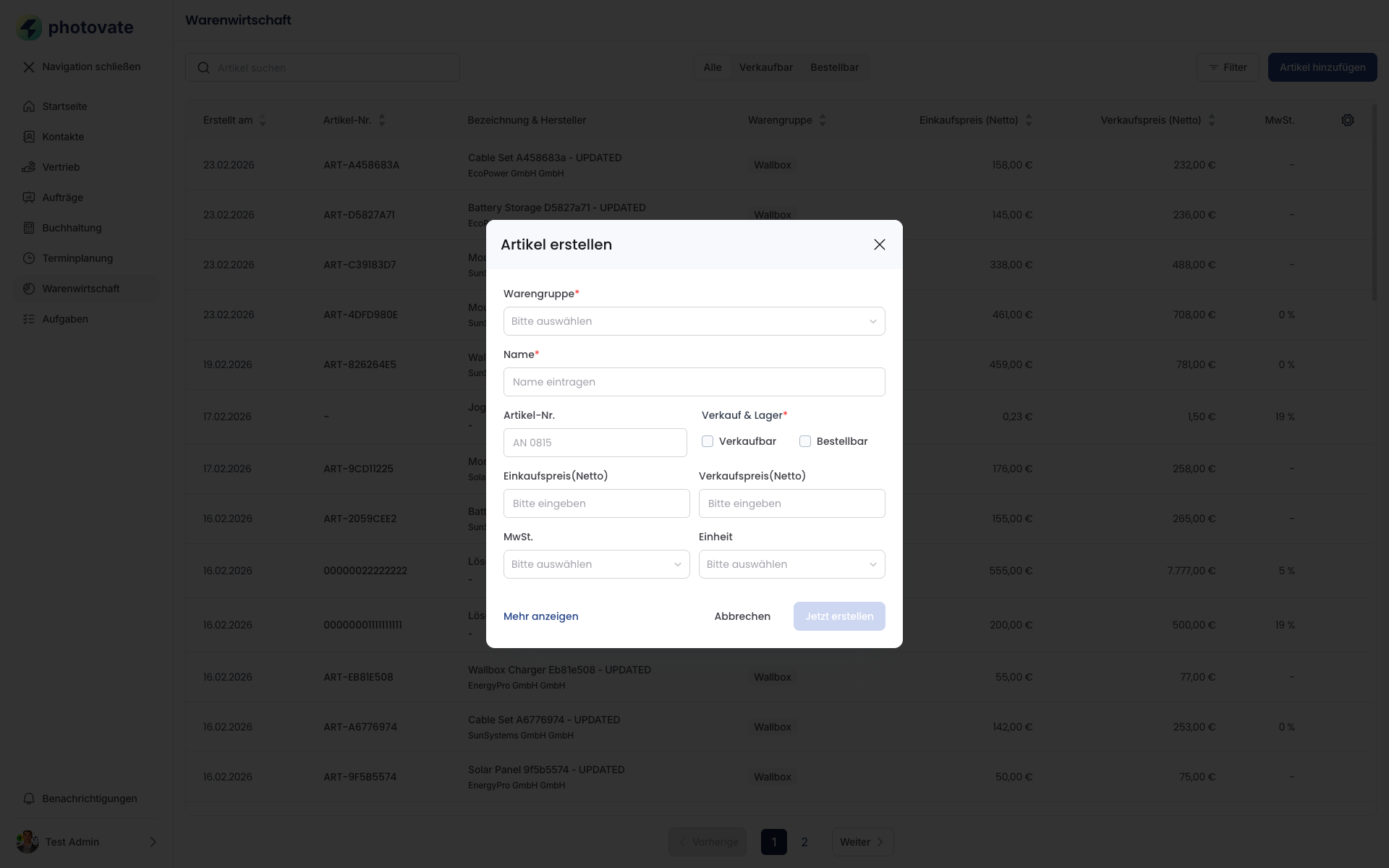Click the Startseite home icon in sidebar
The height and width of the screenshot is (868, 1389).
[29, 106]
